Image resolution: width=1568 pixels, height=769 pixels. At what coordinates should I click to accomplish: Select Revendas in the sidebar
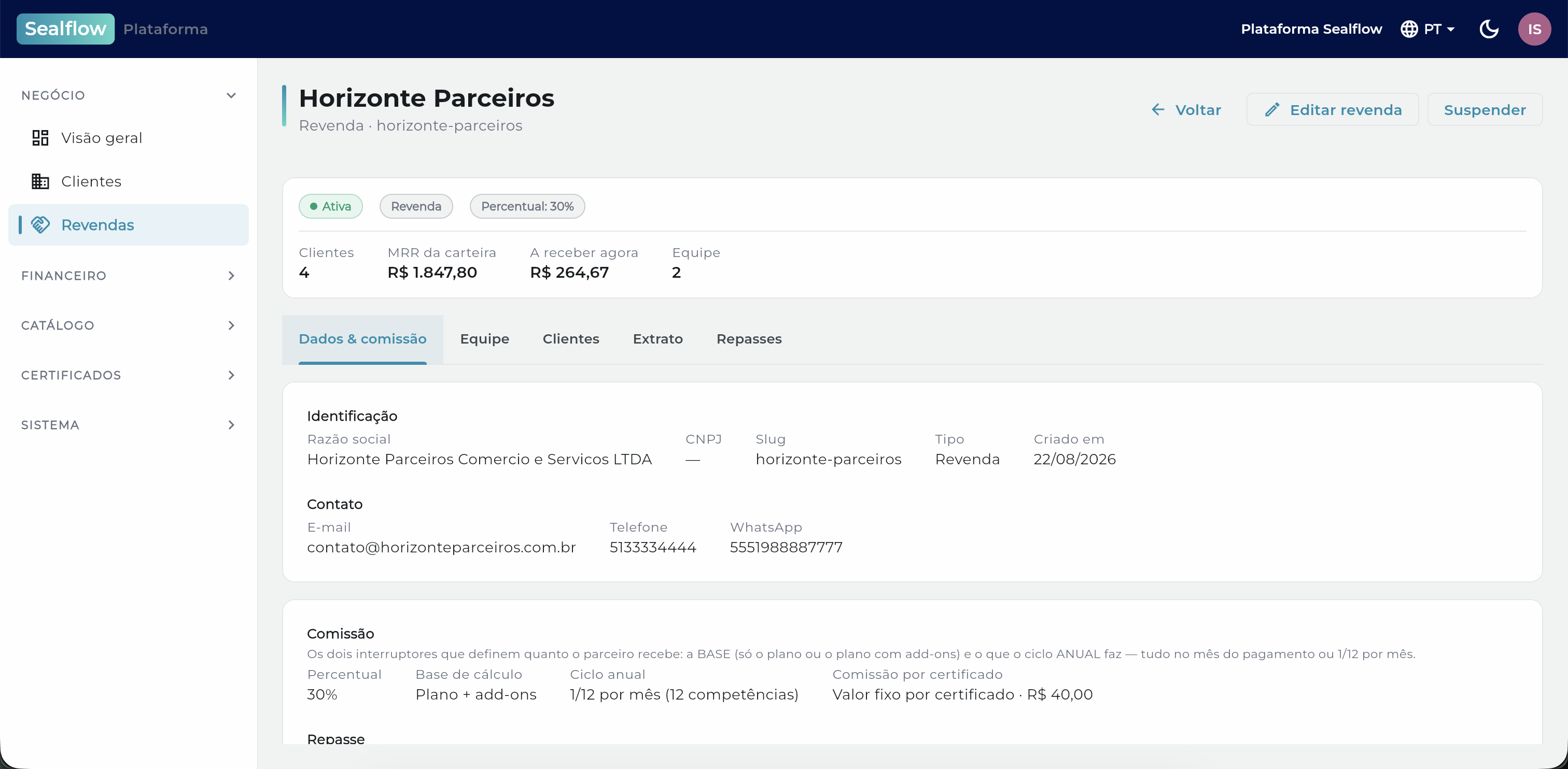(129, 224)
